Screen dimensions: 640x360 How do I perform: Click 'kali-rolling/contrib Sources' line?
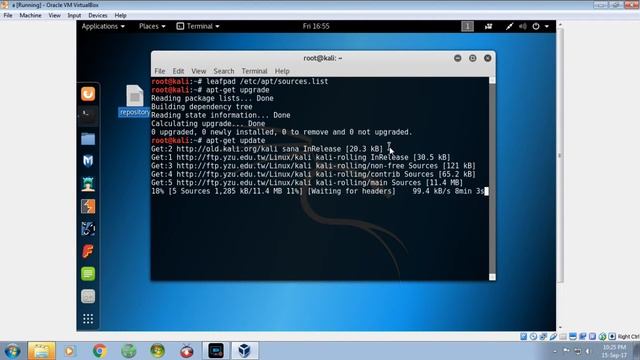(x=313, y=174)
